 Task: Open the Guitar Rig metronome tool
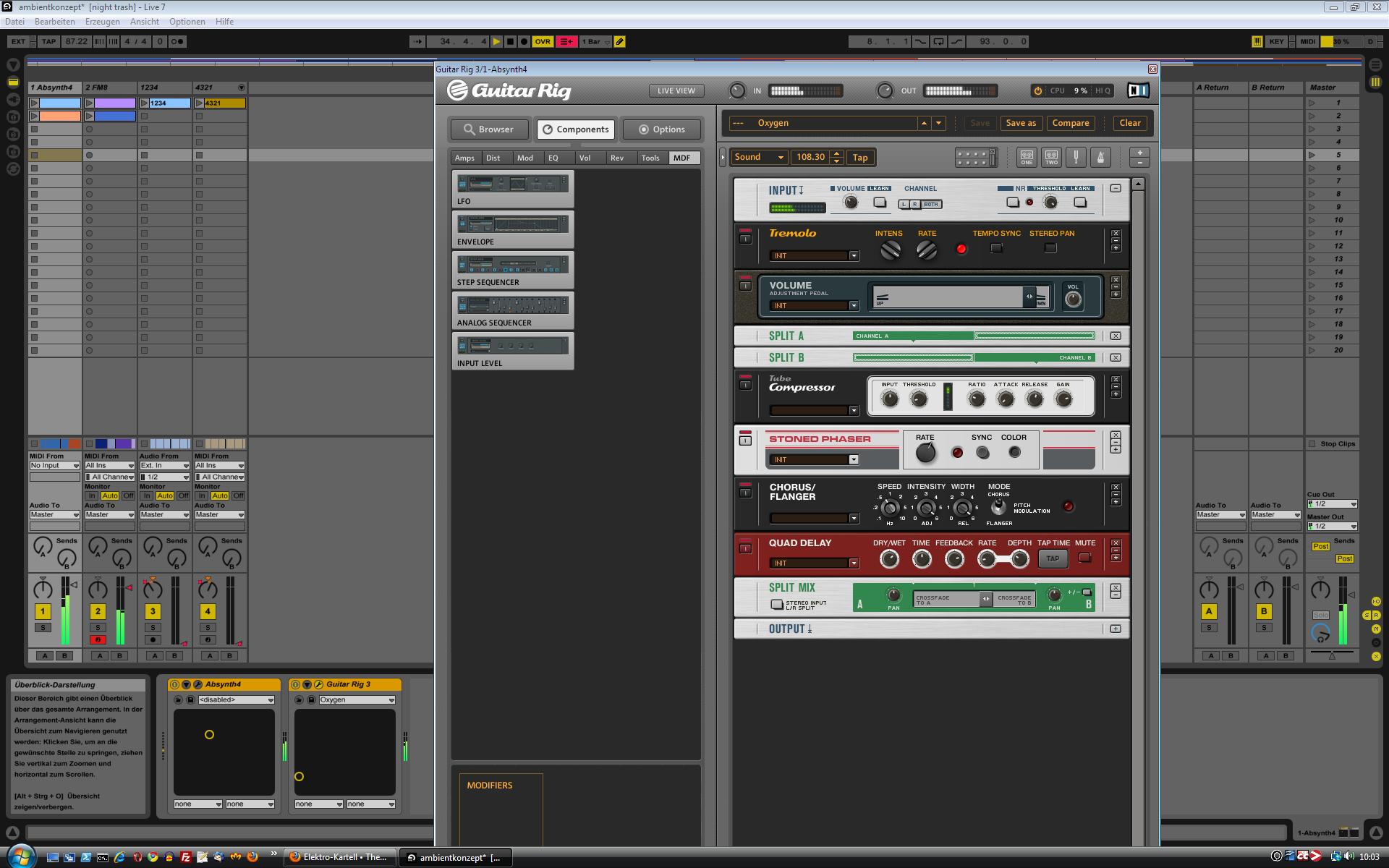[x=1100, y=157]
